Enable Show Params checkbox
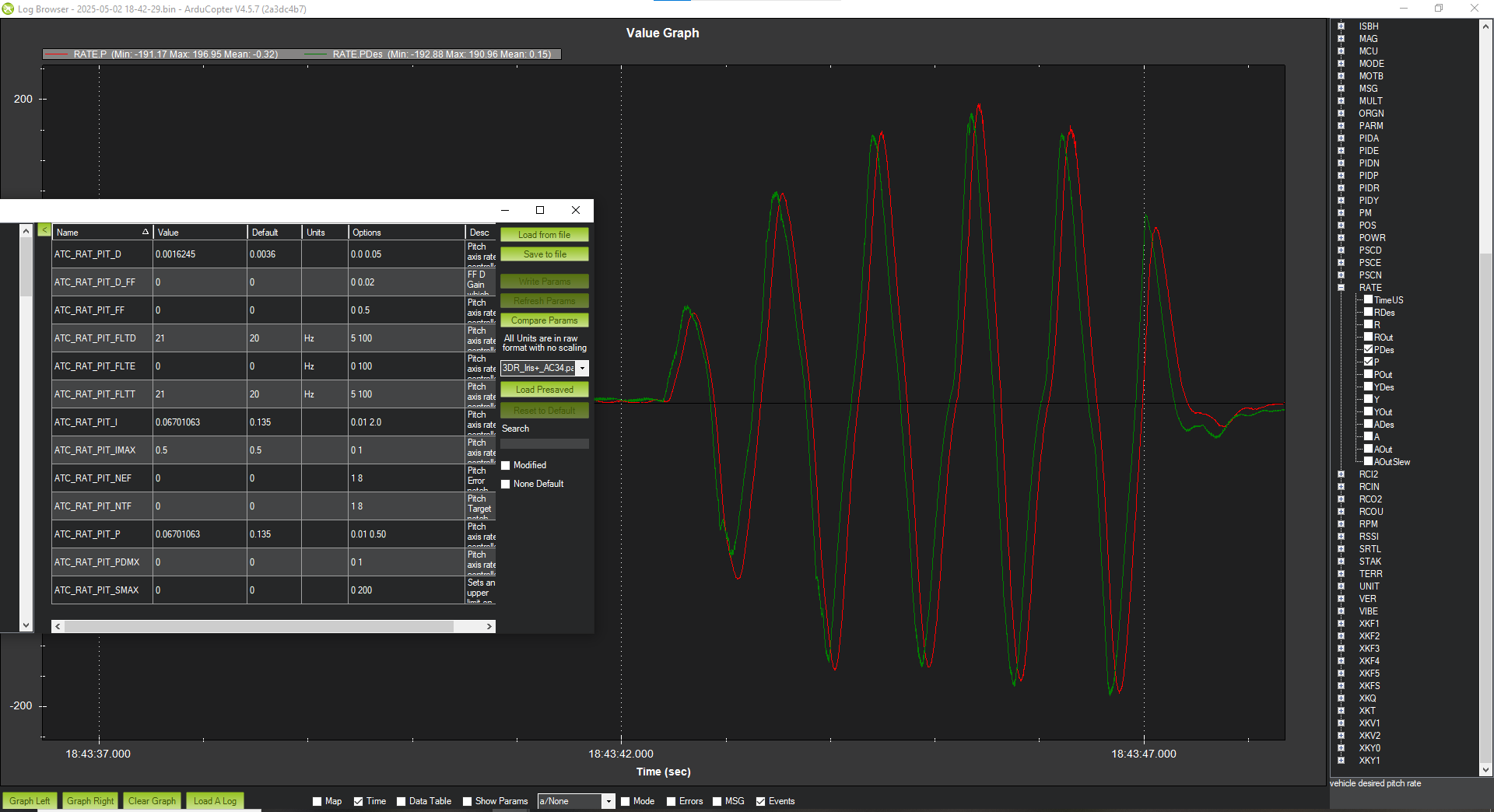 468,801
